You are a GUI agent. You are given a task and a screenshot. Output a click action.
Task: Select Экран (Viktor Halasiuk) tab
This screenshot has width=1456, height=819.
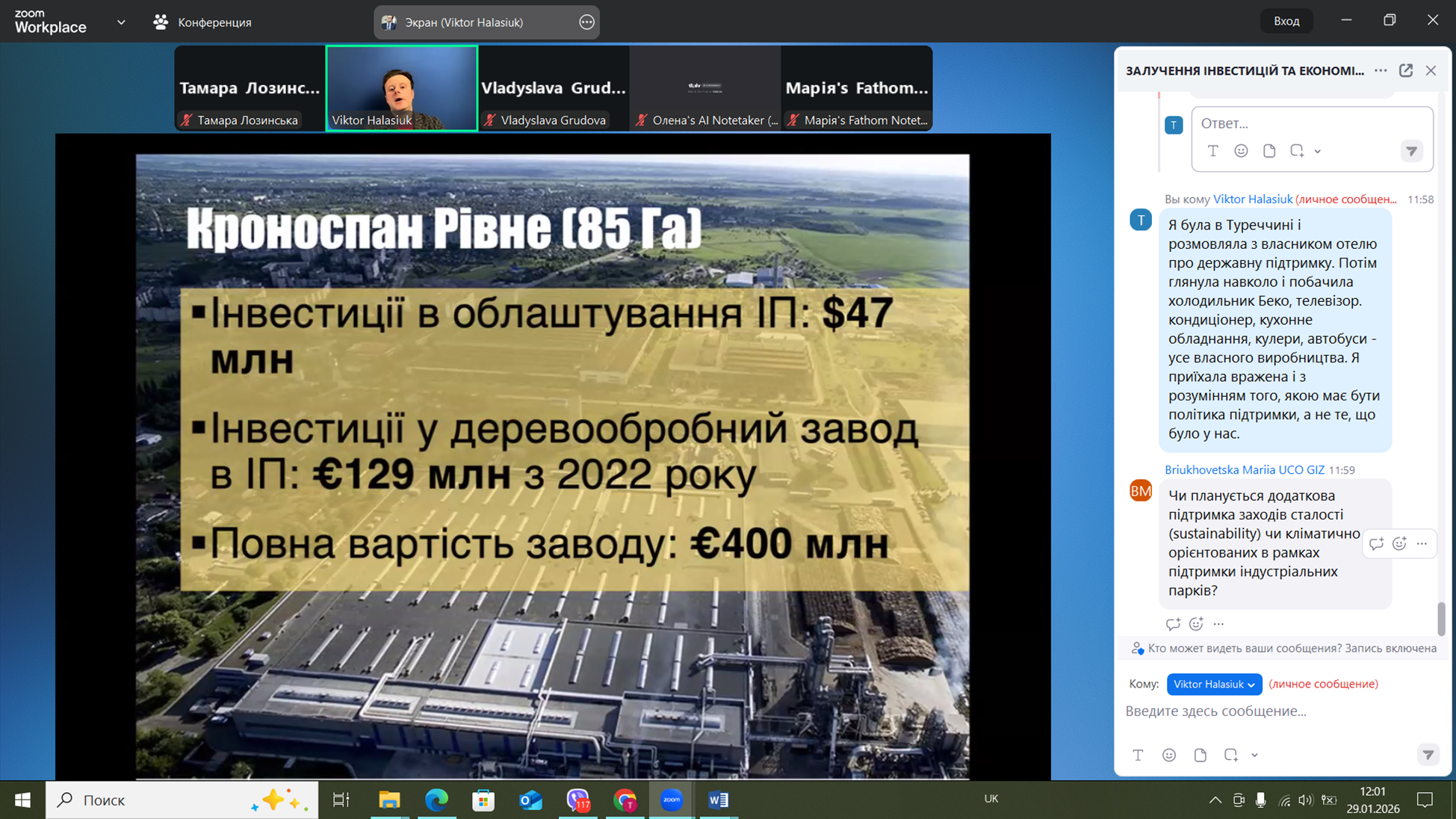(x=463, y=22)
